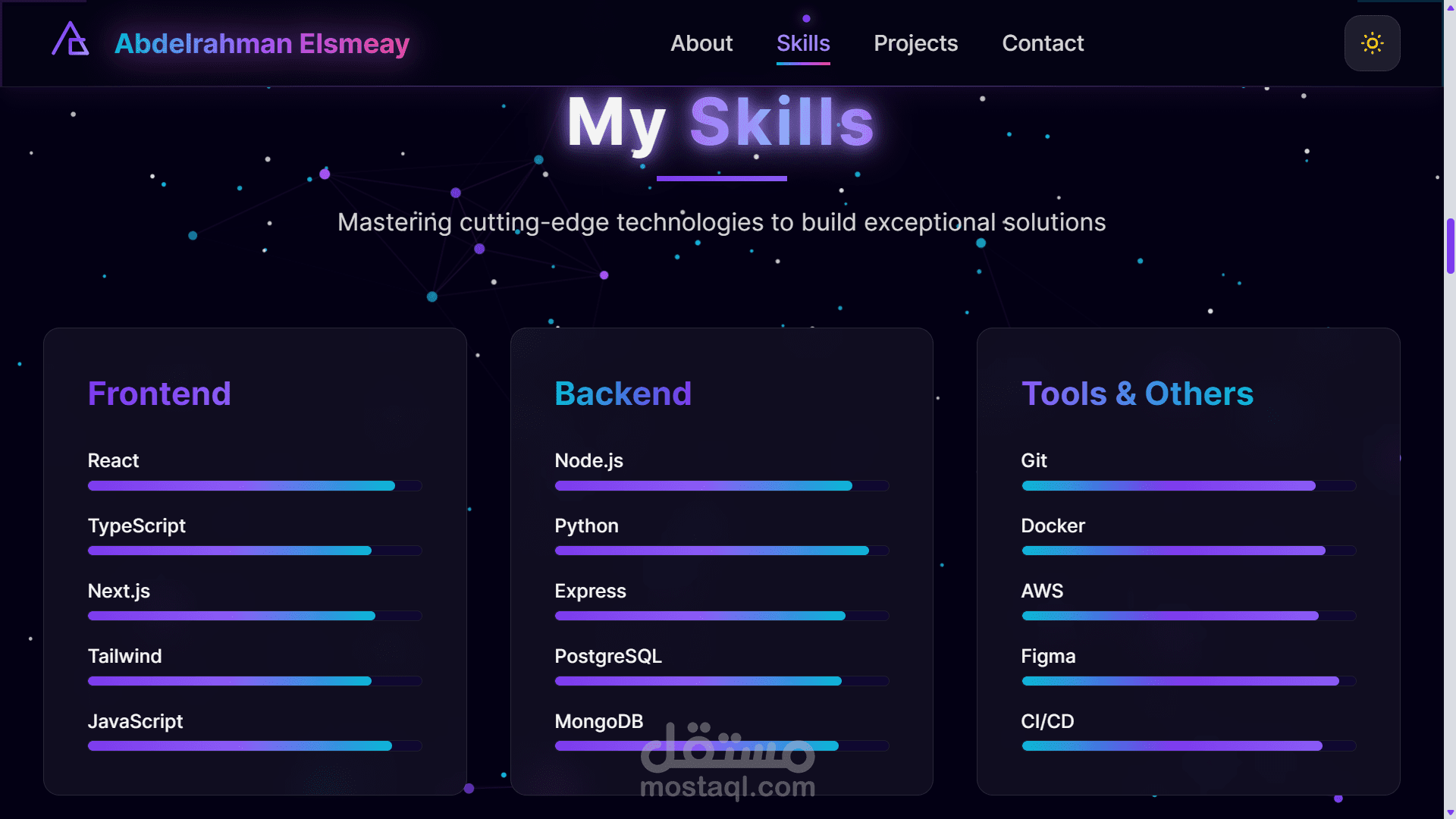Click the page scrollbar thumb
The width and height of the screenshot is (1456, 819).
[1450, 246]
